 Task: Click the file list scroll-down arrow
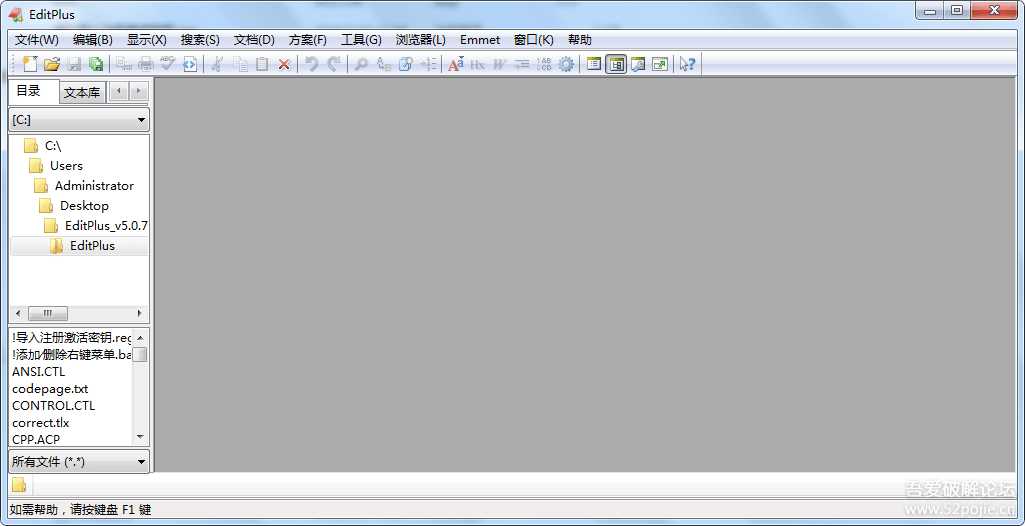pos(140,436)
